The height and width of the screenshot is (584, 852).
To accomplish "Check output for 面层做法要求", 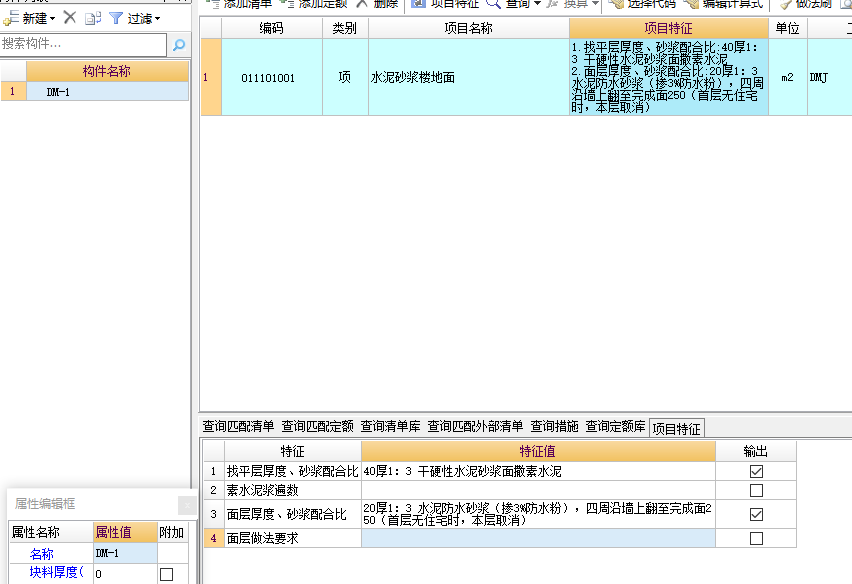I will point(756,538).
